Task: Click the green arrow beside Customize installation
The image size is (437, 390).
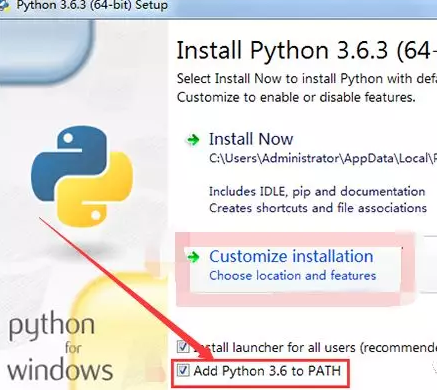Action: pyautogui.click(x=193, y=257)
